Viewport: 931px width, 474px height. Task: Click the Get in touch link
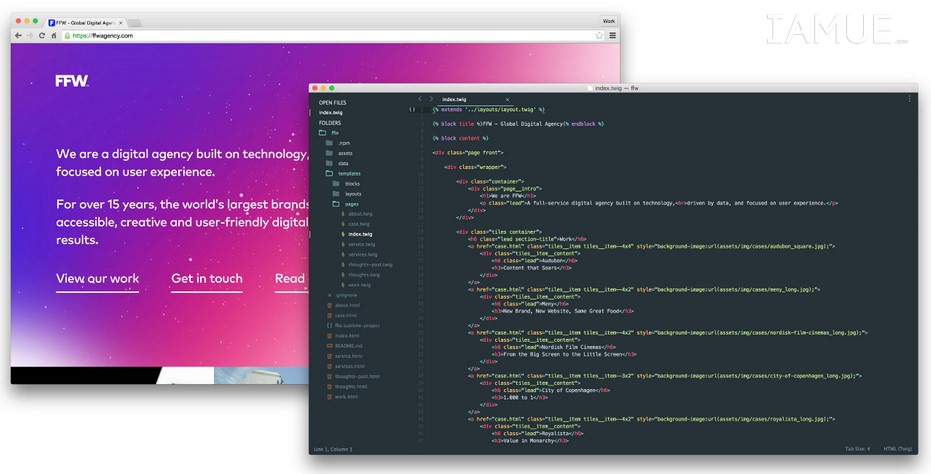(207, 279)
